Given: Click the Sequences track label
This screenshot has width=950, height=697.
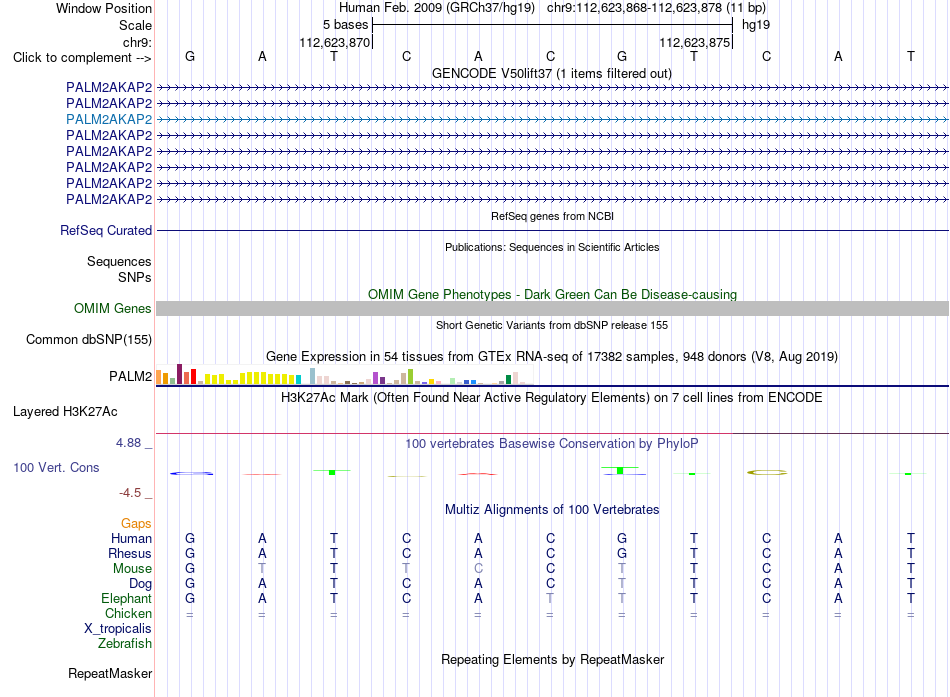Looking at the screenshot, I should (x=119, y=261).
